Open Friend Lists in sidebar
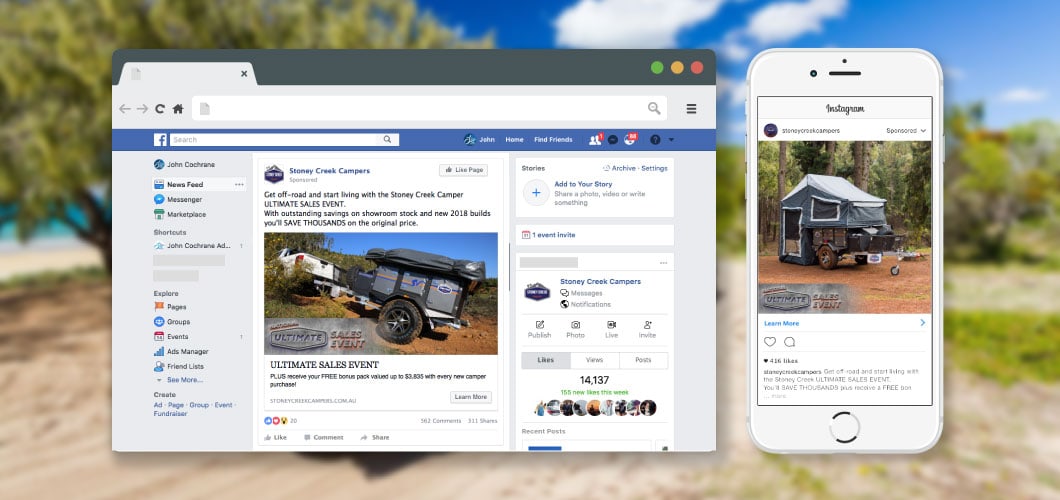The width and height of the screenshot is (1060, 500). [178, 366]
